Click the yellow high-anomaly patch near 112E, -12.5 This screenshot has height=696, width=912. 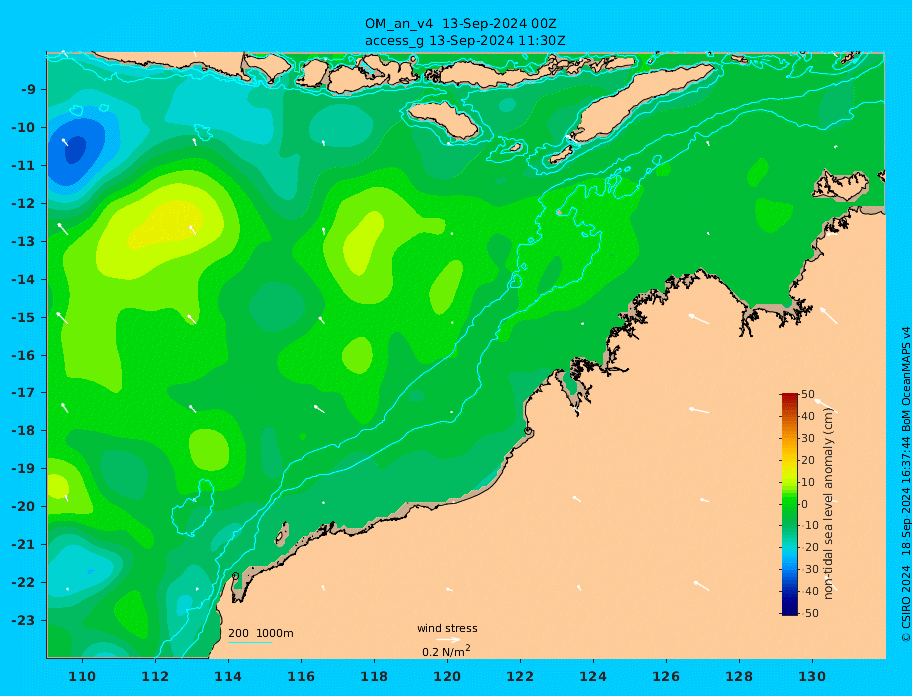(x=167, y=224)
